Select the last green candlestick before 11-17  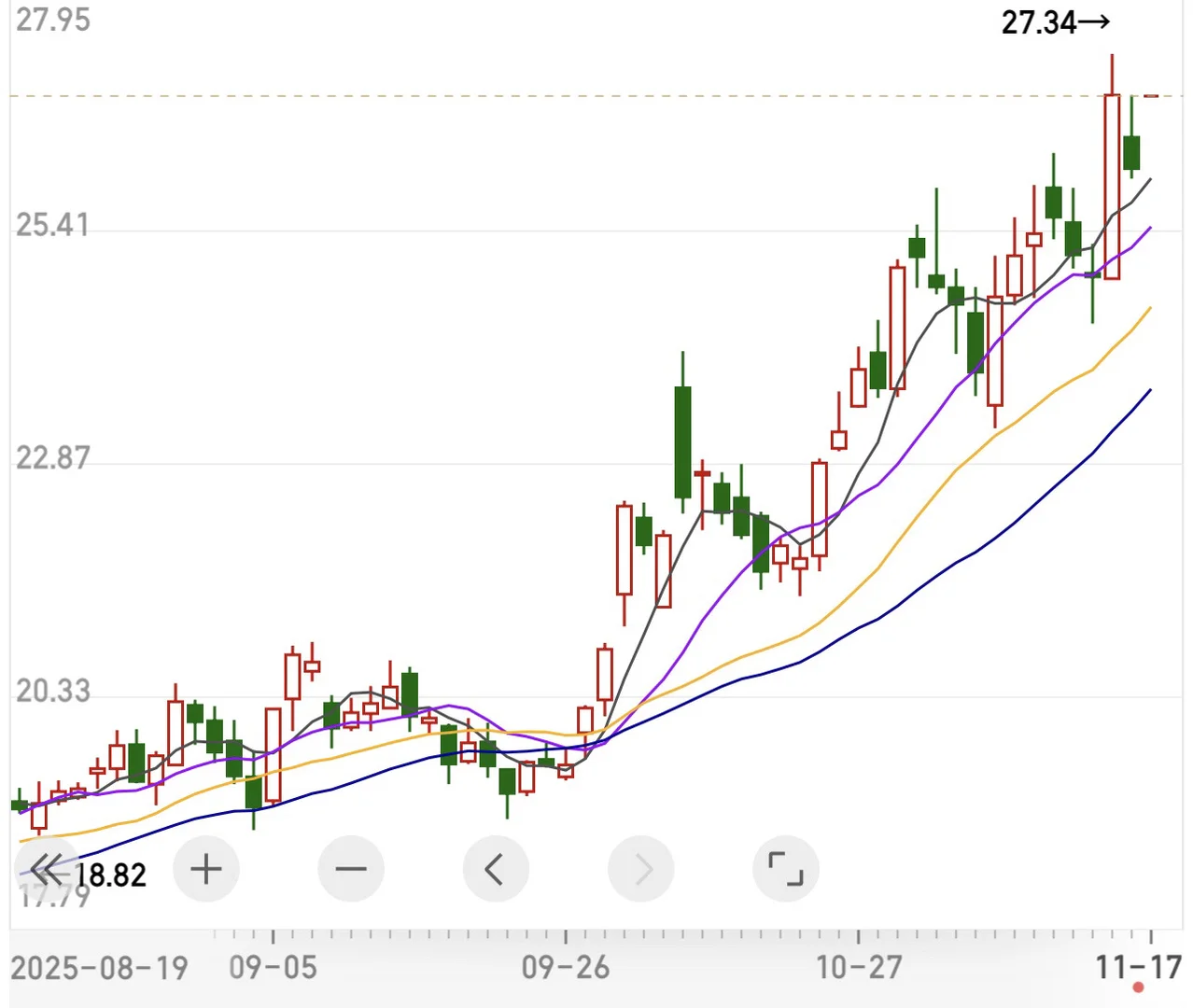point(1131,152)
